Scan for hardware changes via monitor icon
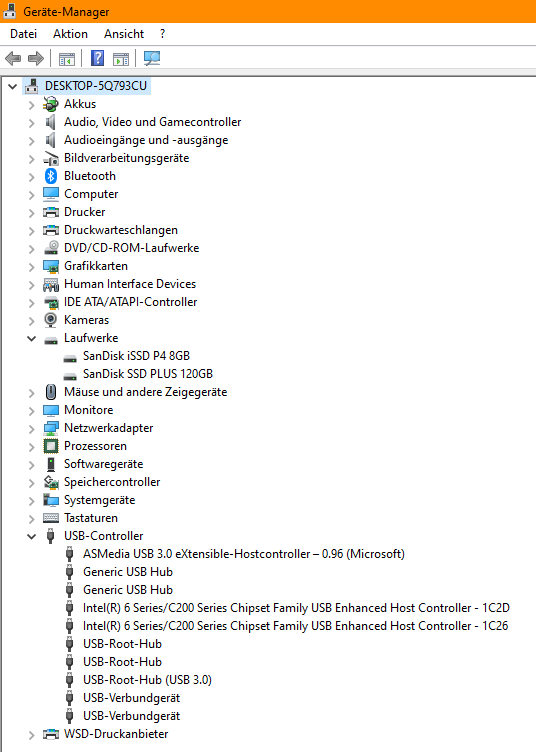This screenshot has height=752, width=536. (152, 59)
